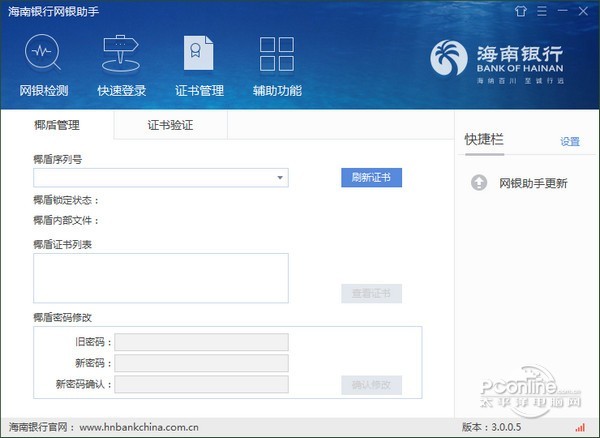
Task: Click the www.hnbankchina.com.cn website address
Action: click(x=139, y=427)
